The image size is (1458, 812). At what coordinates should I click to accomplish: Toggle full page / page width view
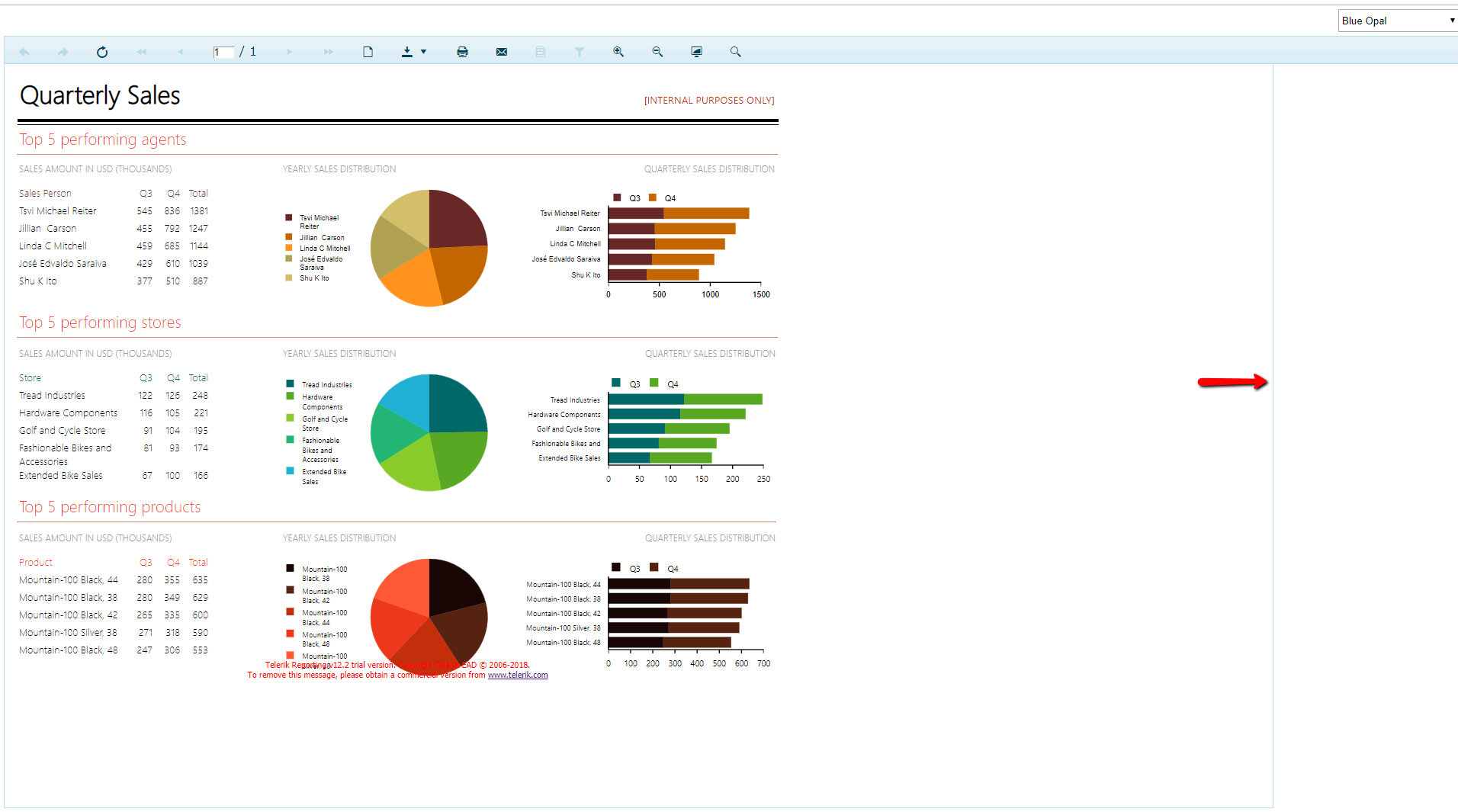(x=696, y=52)
